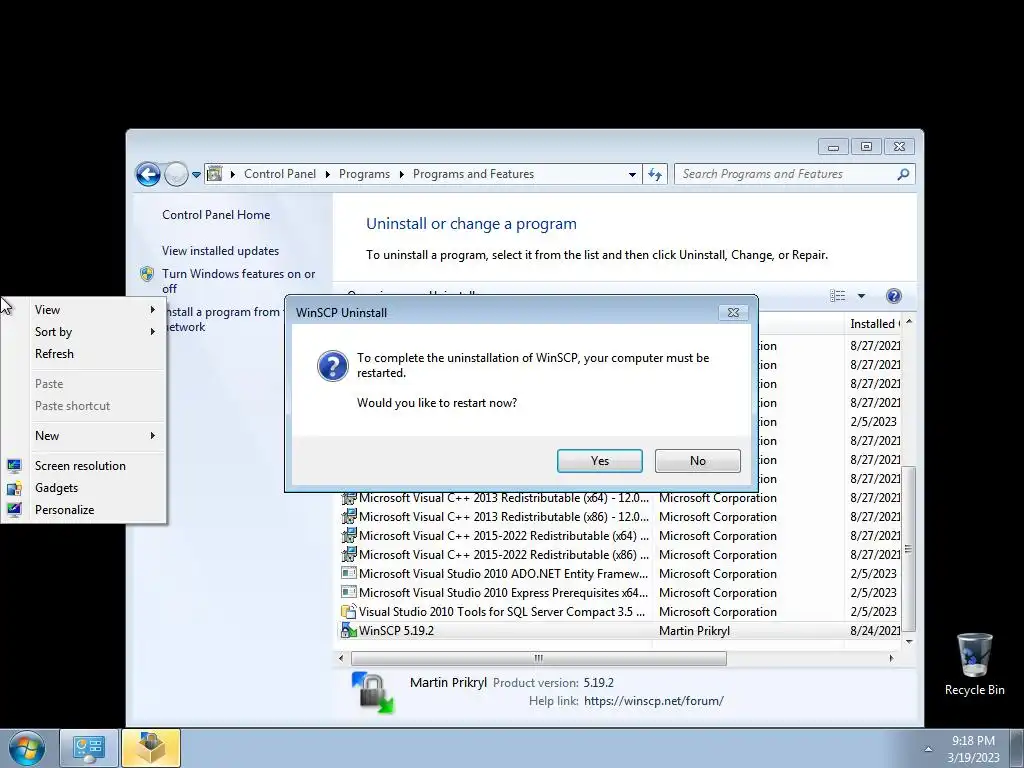
Task: Select Visual Studio 2010 Tools for SQL Server Compact
Action: 620,611
